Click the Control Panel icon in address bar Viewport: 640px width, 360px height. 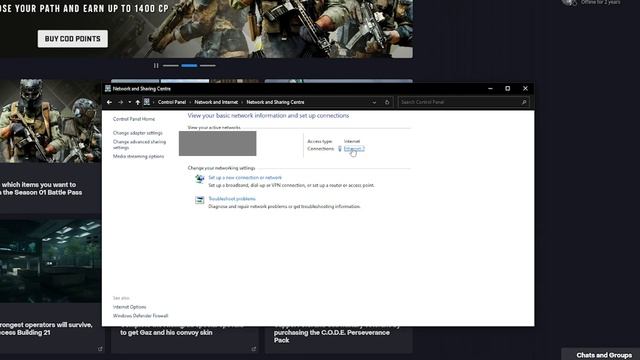pos(147,102)
